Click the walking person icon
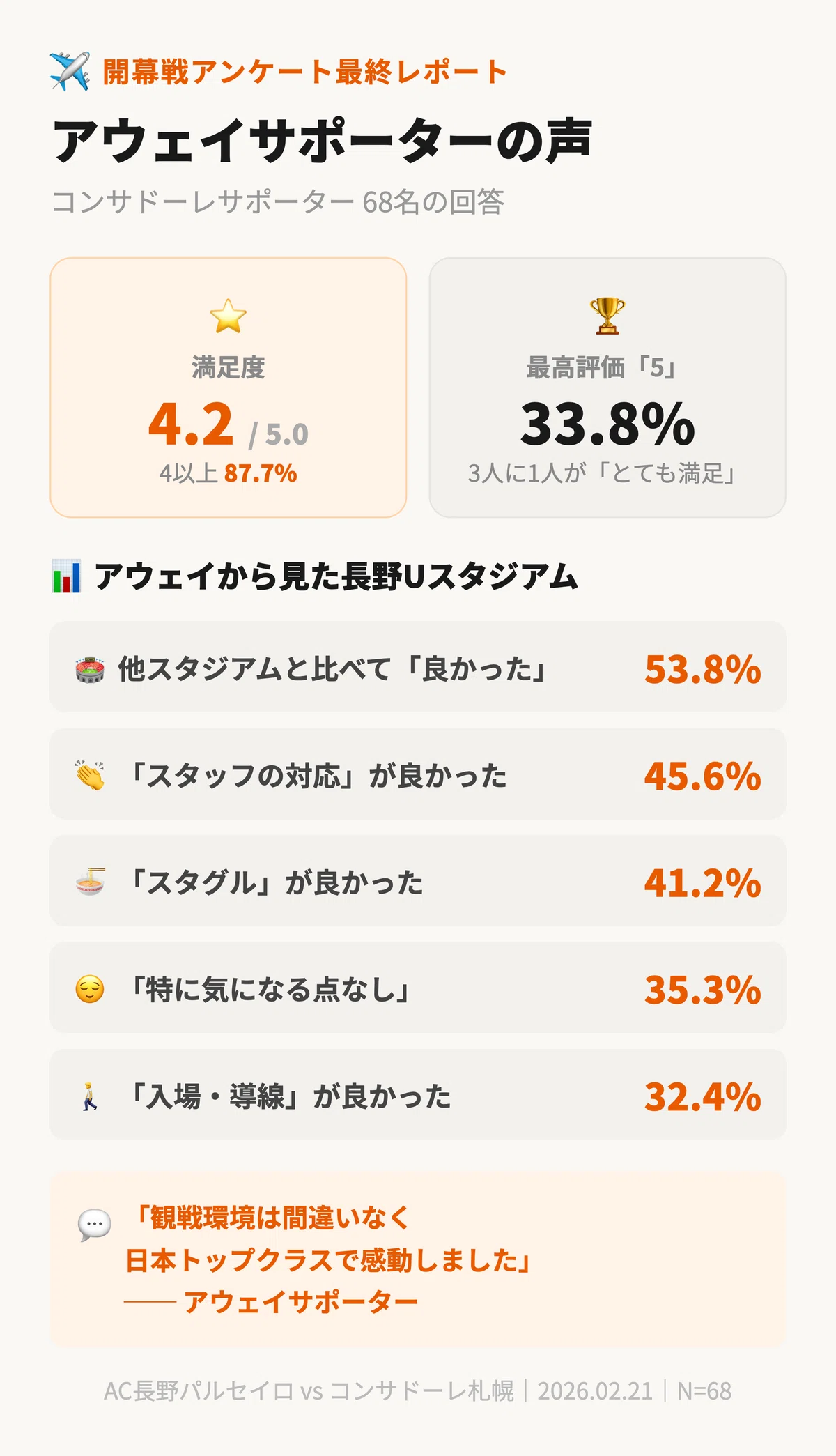 pyautogui.click(x=90, y=1096)
